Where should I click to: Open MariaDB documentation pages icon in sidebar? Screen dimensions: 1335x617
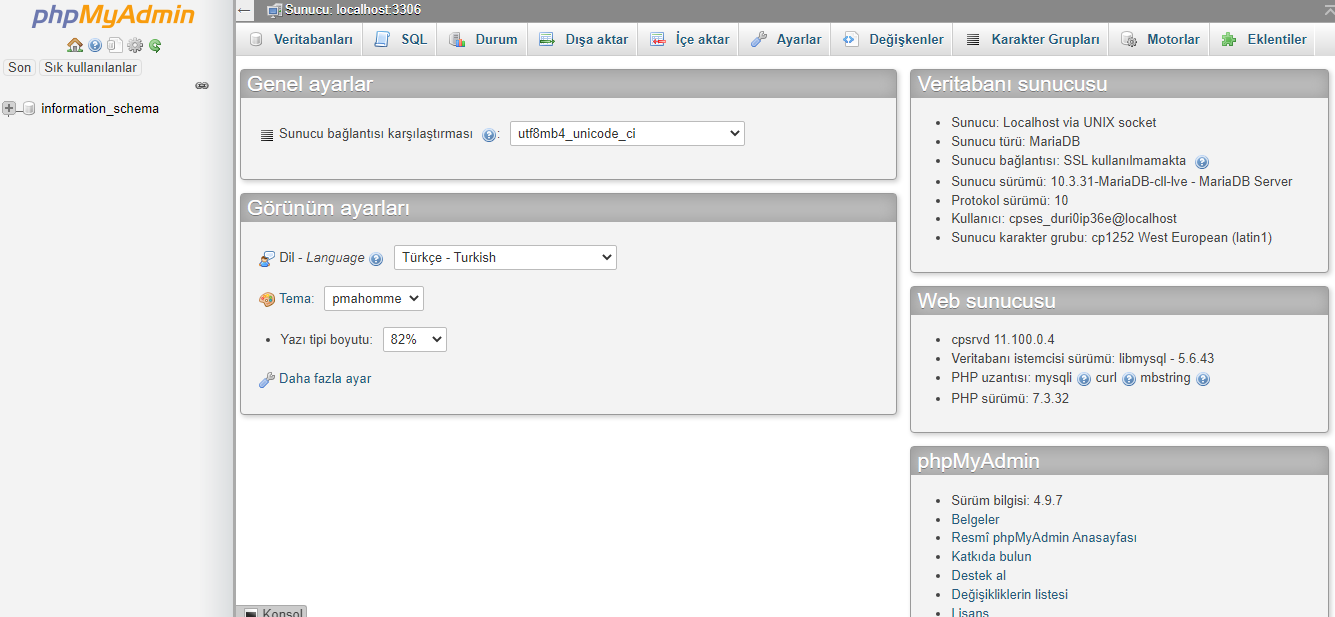tap(115, 45)
